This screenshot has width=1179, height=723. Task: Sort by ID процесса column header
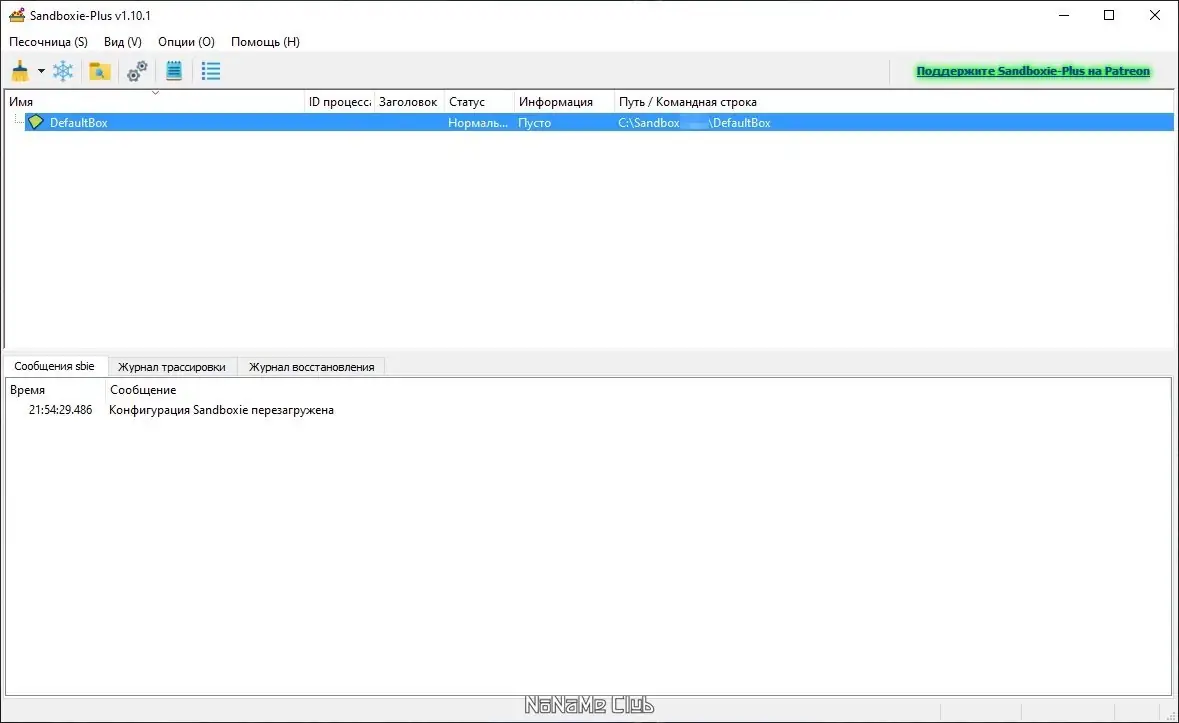tap(339, 101)
